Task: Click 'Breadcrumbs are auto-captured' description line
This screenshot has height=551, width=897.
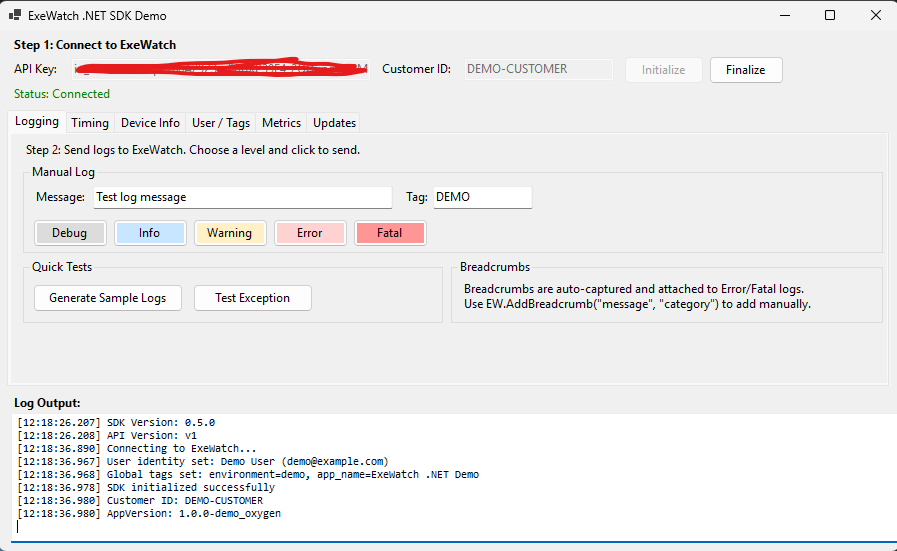Action: tap(634, 289)
